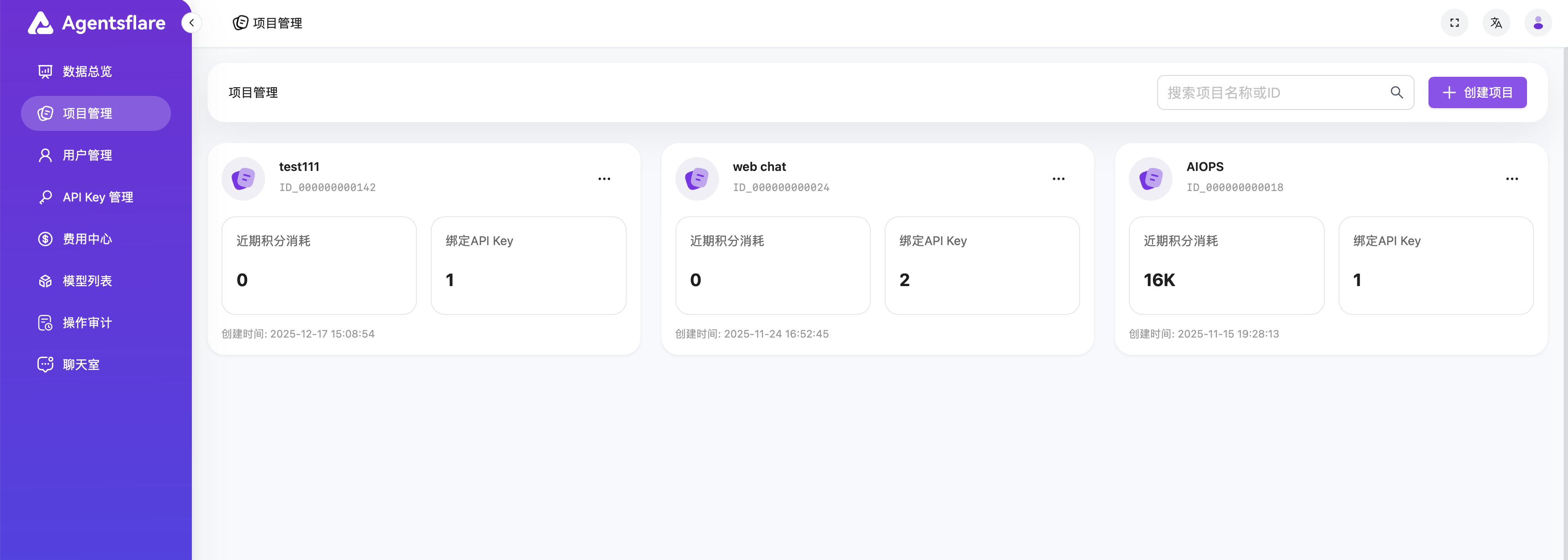Open the language translation switcher
Image resolution: width=1568 pixels, height=560 pixels.
[x=1496, y=23]
